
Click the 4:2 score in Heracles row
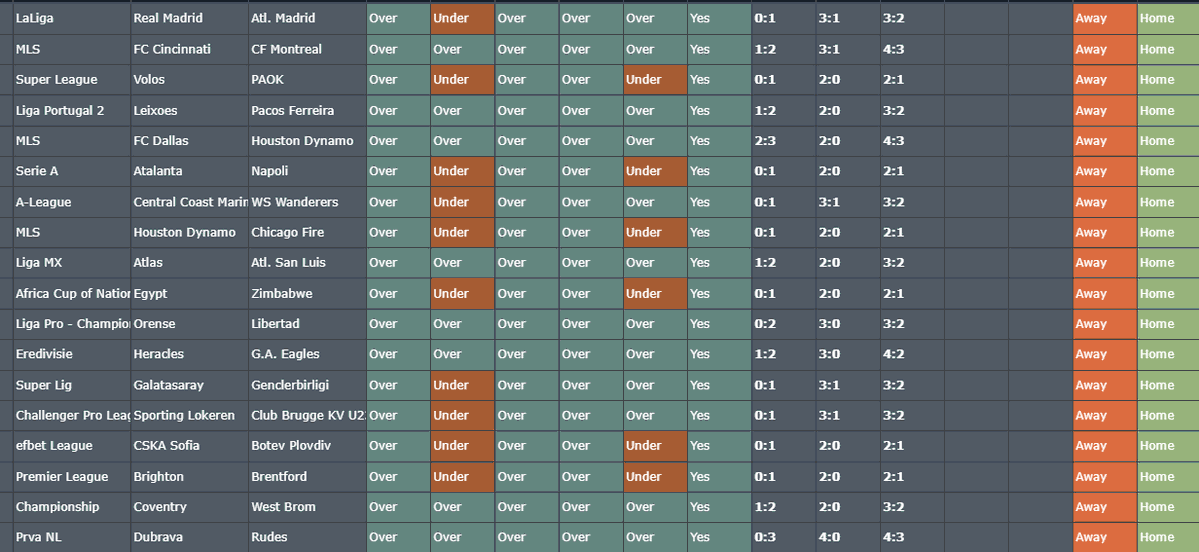pos(893,354)
